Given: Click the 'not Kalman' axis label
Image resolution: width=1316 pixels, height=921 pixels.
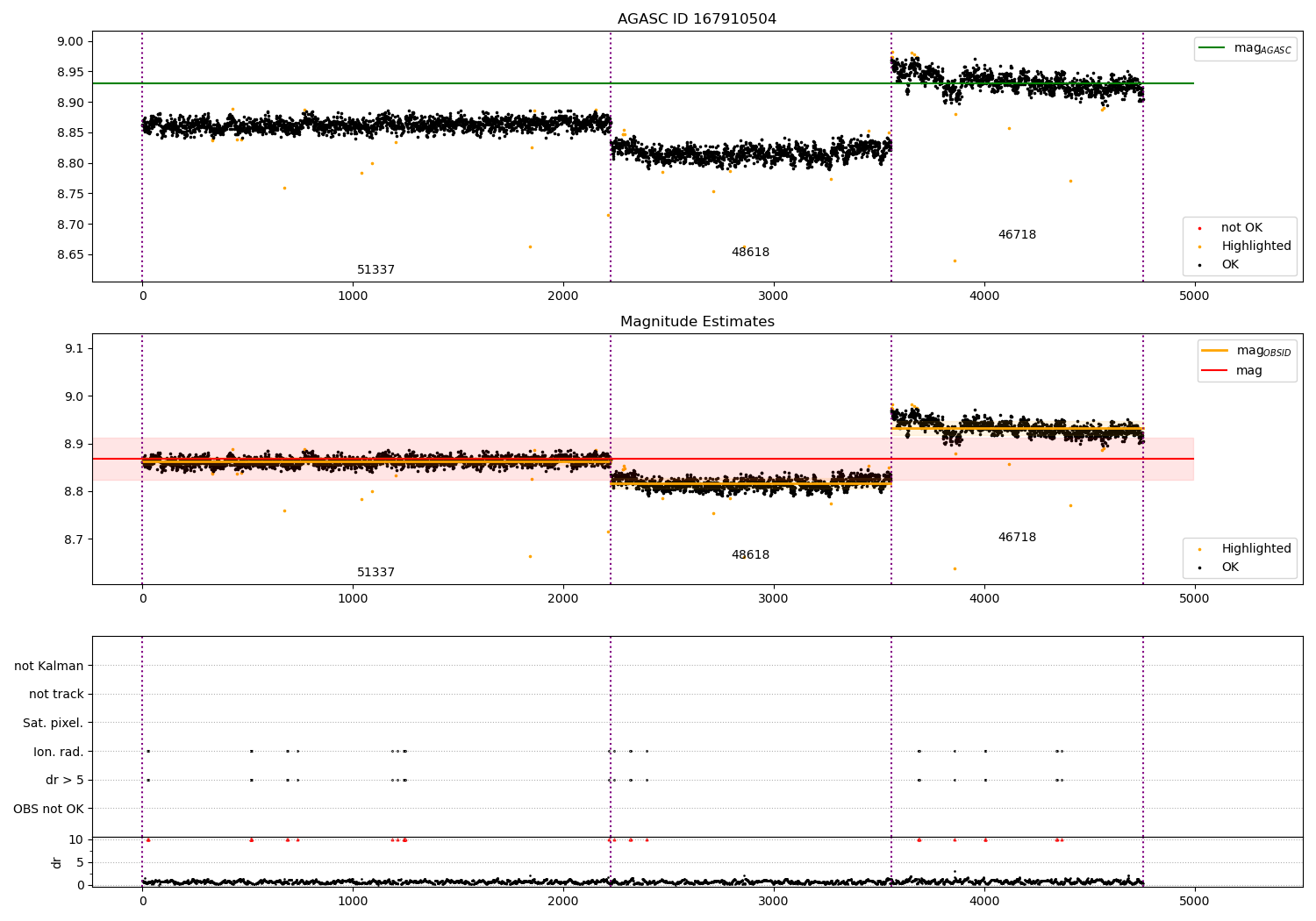Looking at the screenshot, I should pyautogui.click(x=49, y=666).
